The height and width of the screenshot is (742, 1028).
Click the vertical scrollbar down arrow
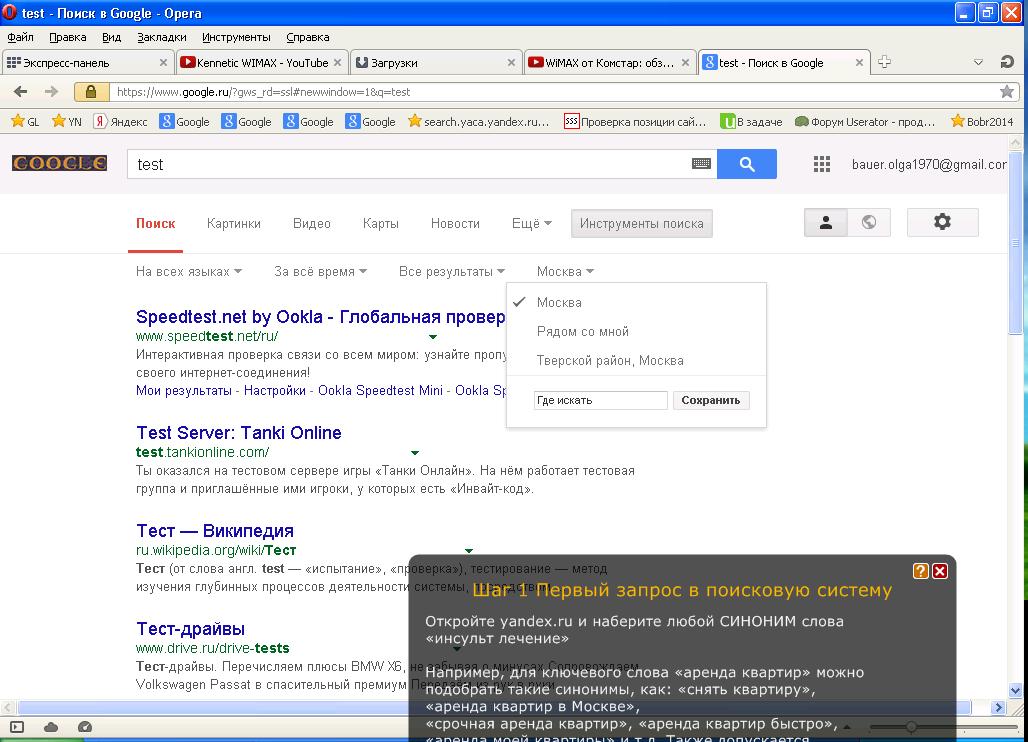click(x=1016, y=690)
